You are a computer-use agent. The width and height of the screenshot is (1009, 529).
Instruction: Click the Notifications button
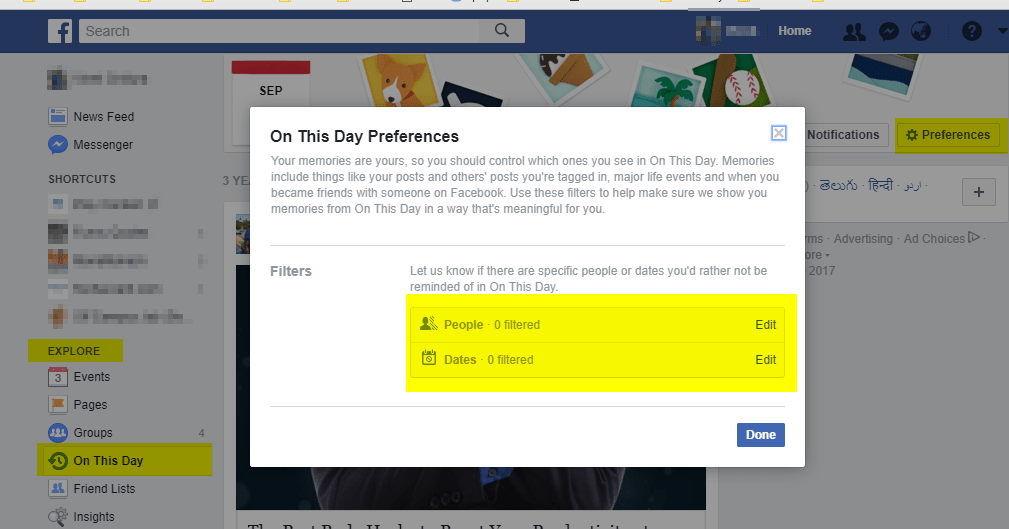843,135
